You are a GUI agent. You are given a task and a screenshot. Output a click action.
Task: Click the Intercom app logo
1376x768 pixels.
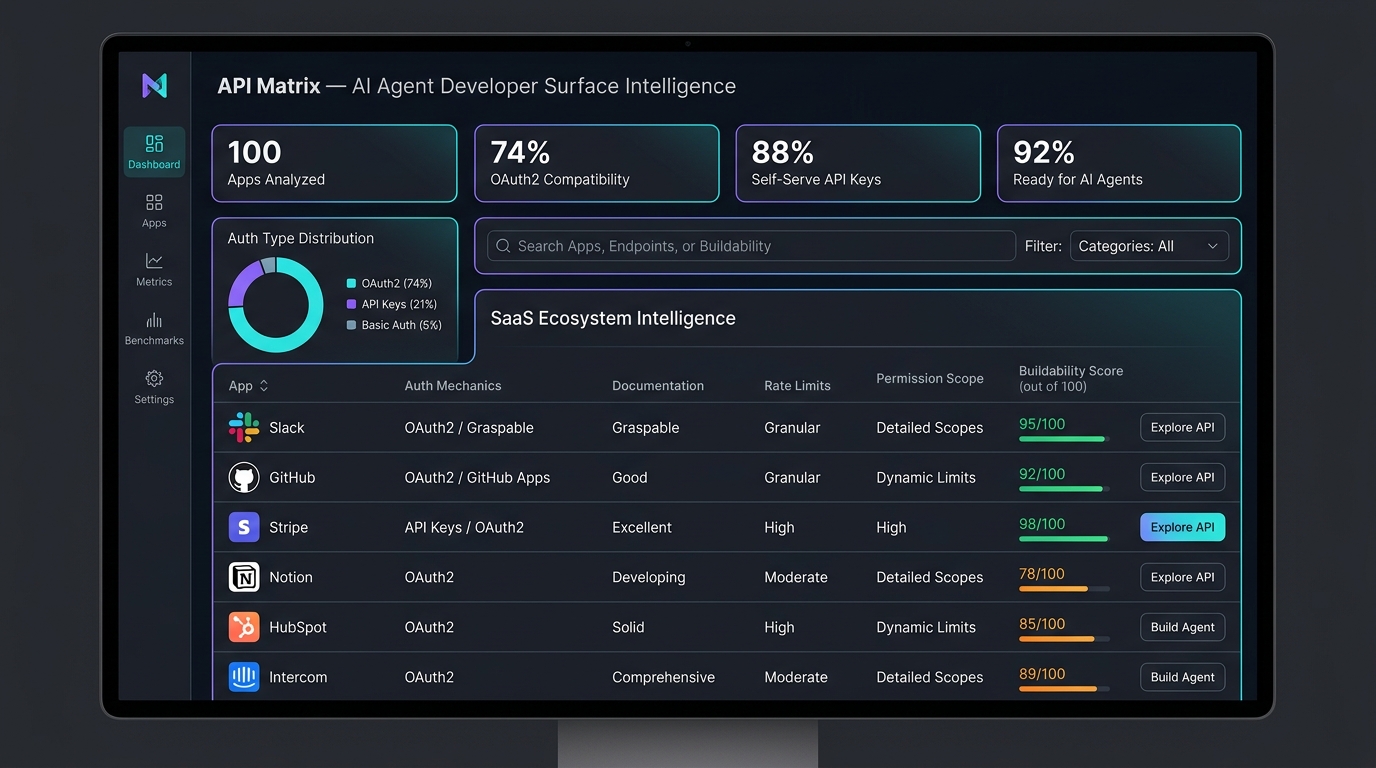244,677
